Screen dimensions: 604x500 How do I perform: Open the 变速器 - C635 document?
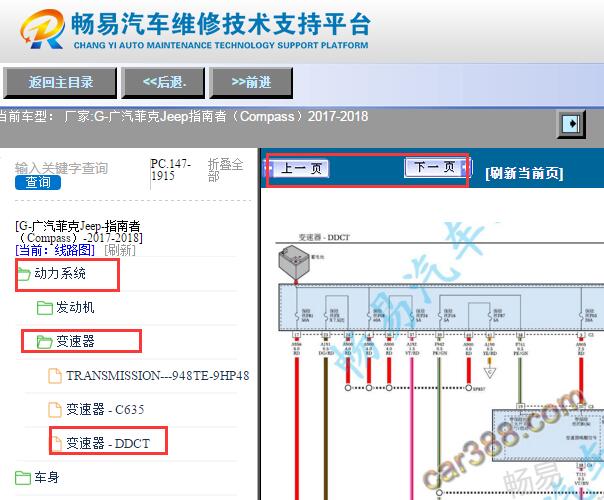[105, 409]
